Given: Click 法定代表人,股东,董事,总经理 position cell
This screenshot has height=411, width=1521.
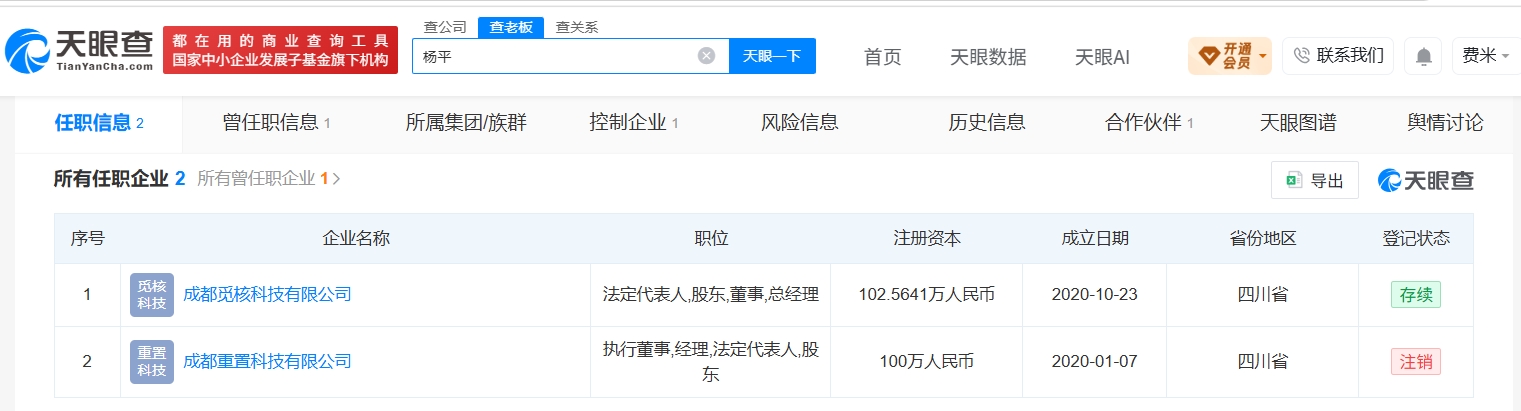Looking at the screenshot, I should pos(711,295).
